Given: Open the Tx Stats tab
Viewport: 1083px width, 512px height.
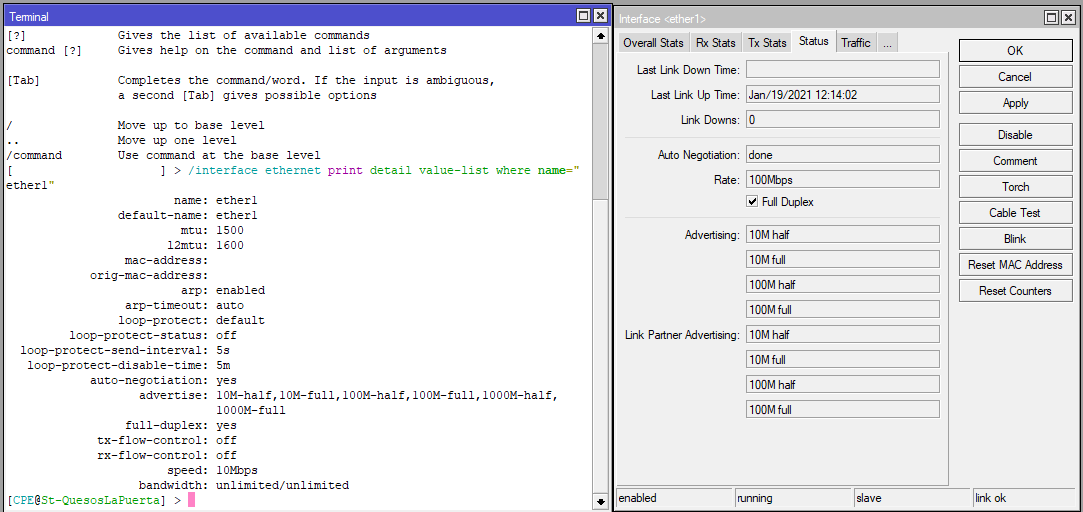Looking at the screenshot, I should click(767, 43).
